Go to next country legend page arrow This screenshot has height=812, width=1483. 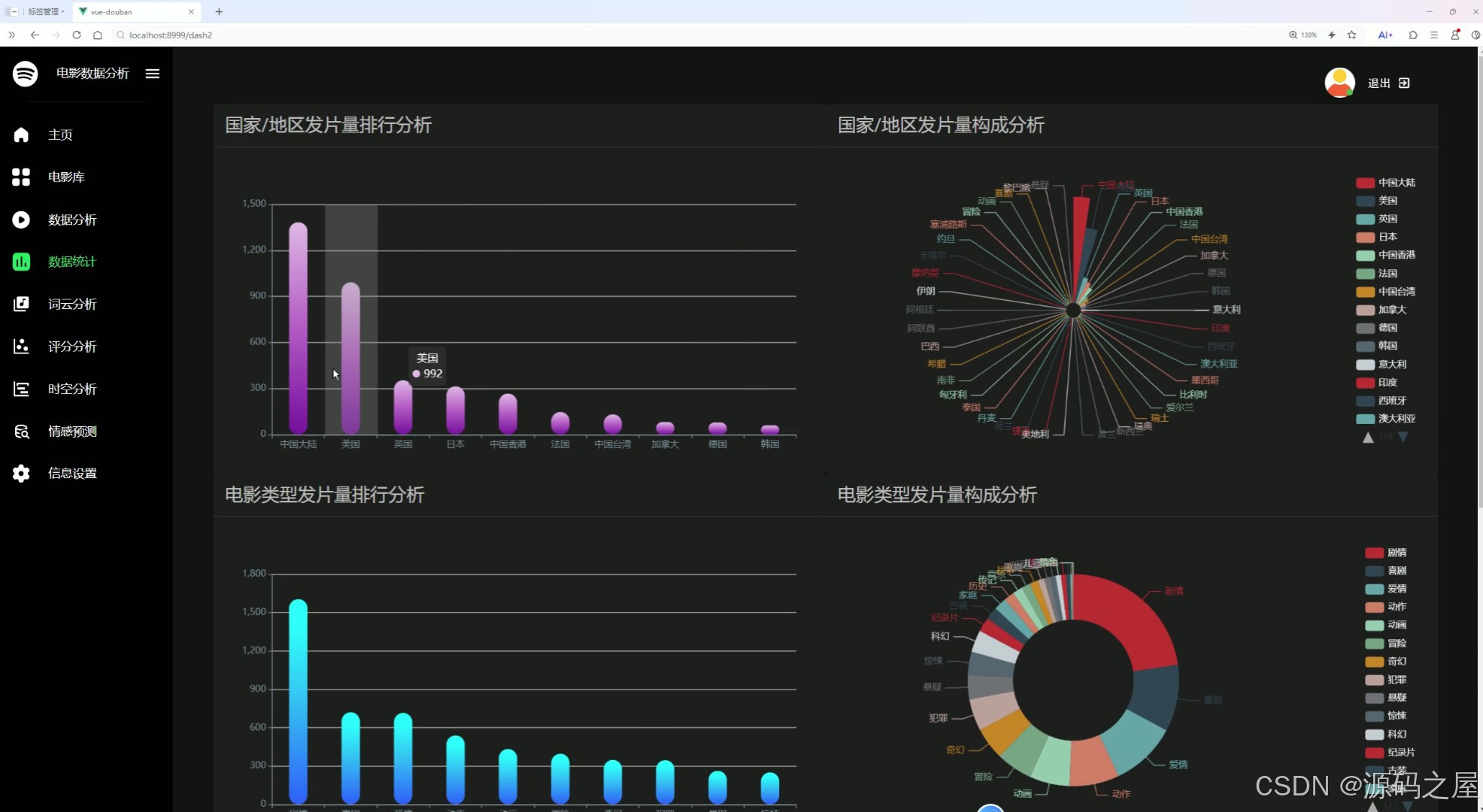1403,437
